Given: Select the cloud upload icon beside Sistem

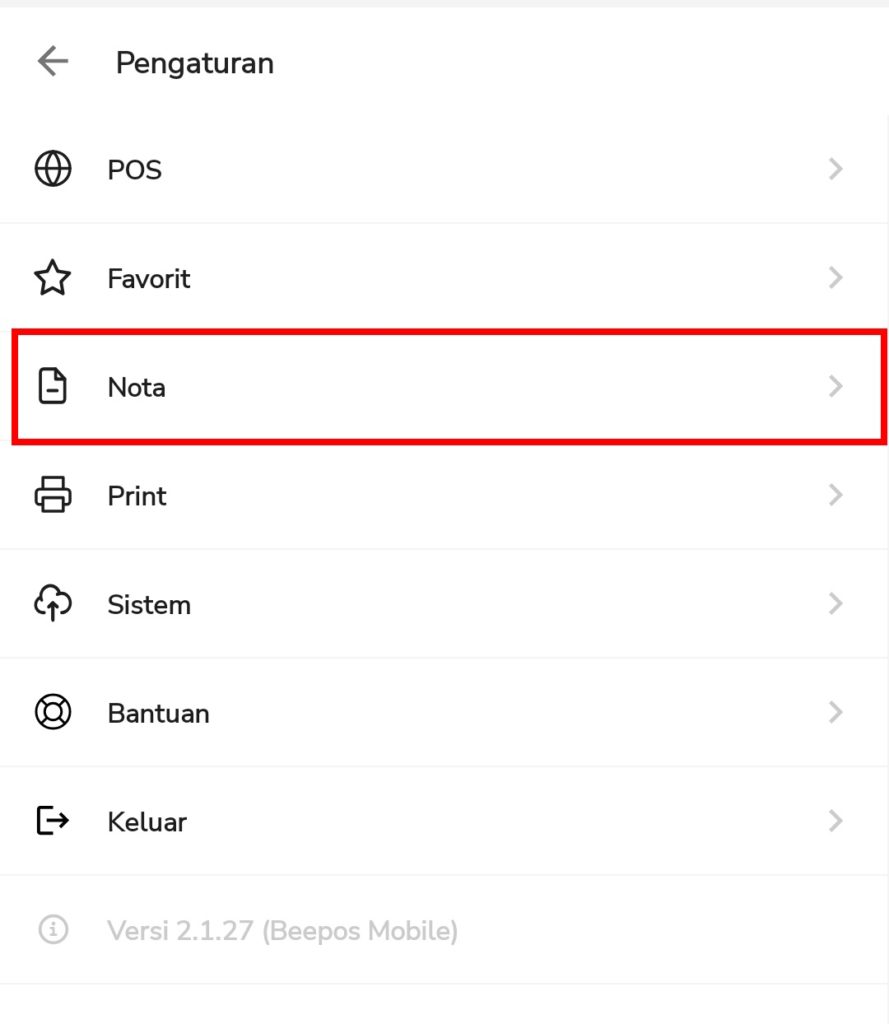Looking at the screenshot, I should coord(50,604).
